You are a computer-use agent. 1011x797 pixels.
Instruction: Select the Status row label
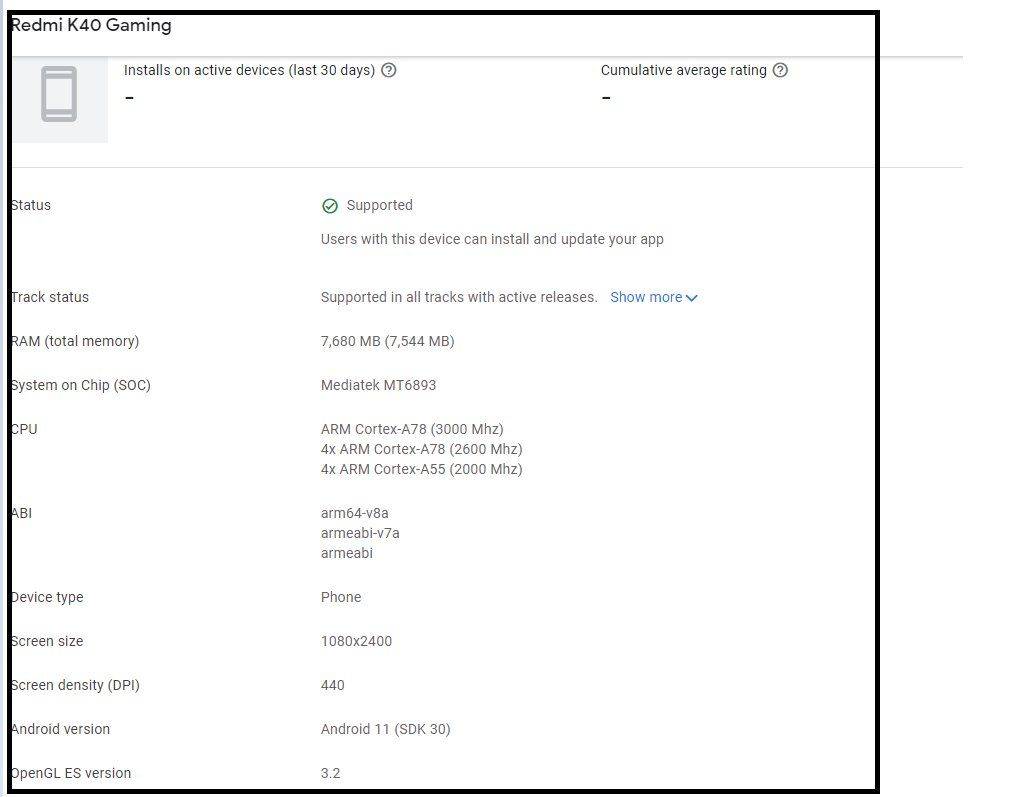point(30,205)
